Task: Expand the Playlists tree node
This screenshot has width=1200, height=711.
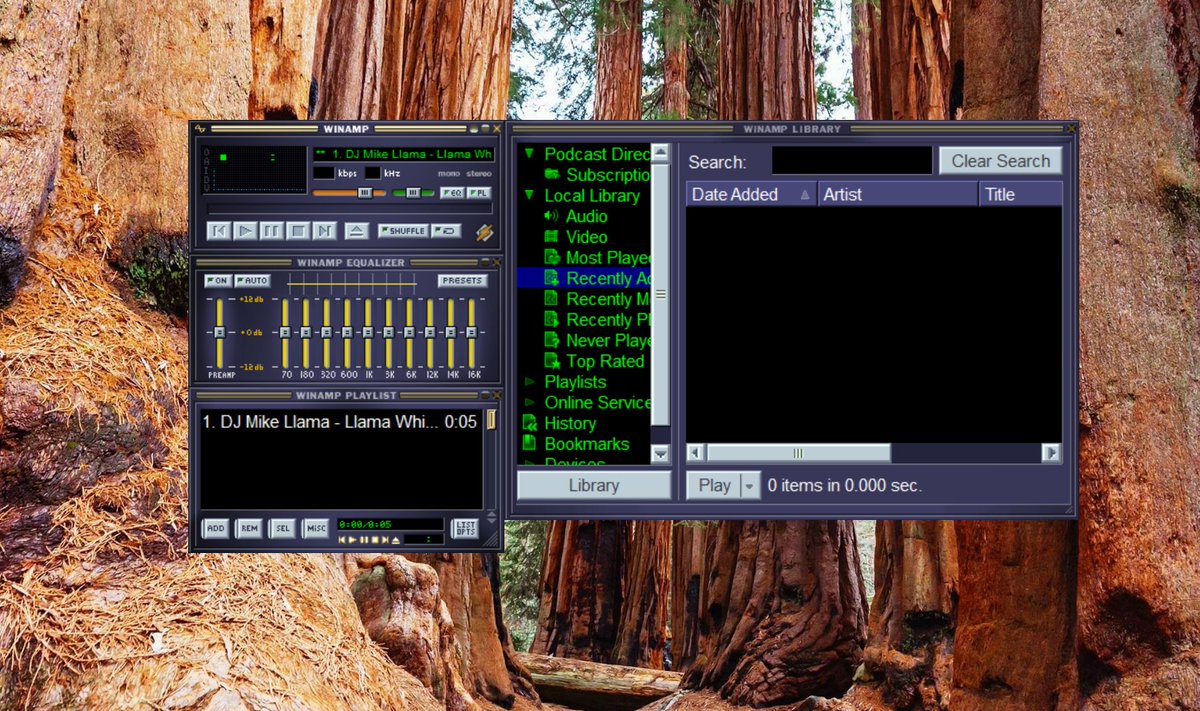Action: (x=529, y=382)
